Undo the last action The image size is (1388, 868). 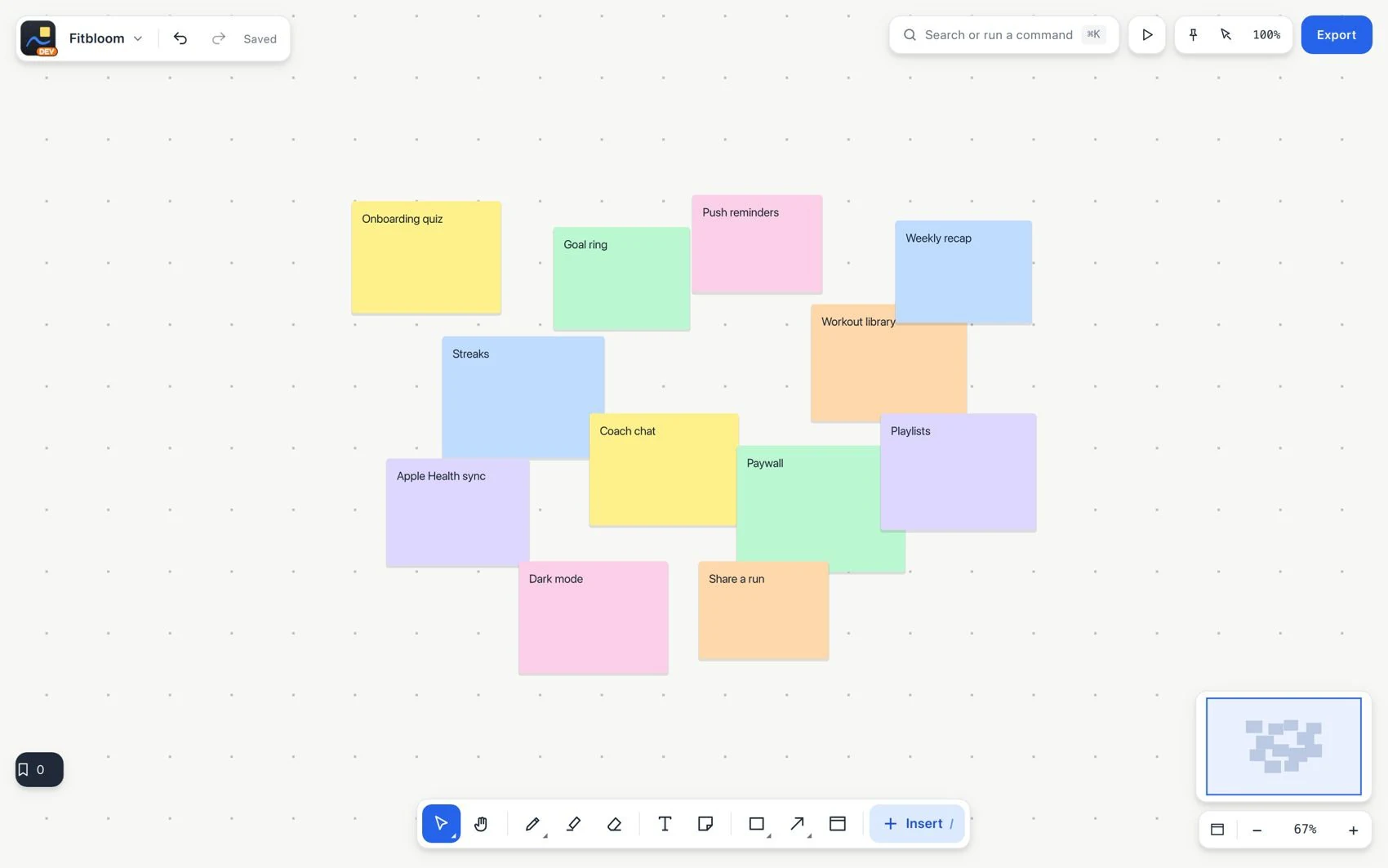pos(180,38)
